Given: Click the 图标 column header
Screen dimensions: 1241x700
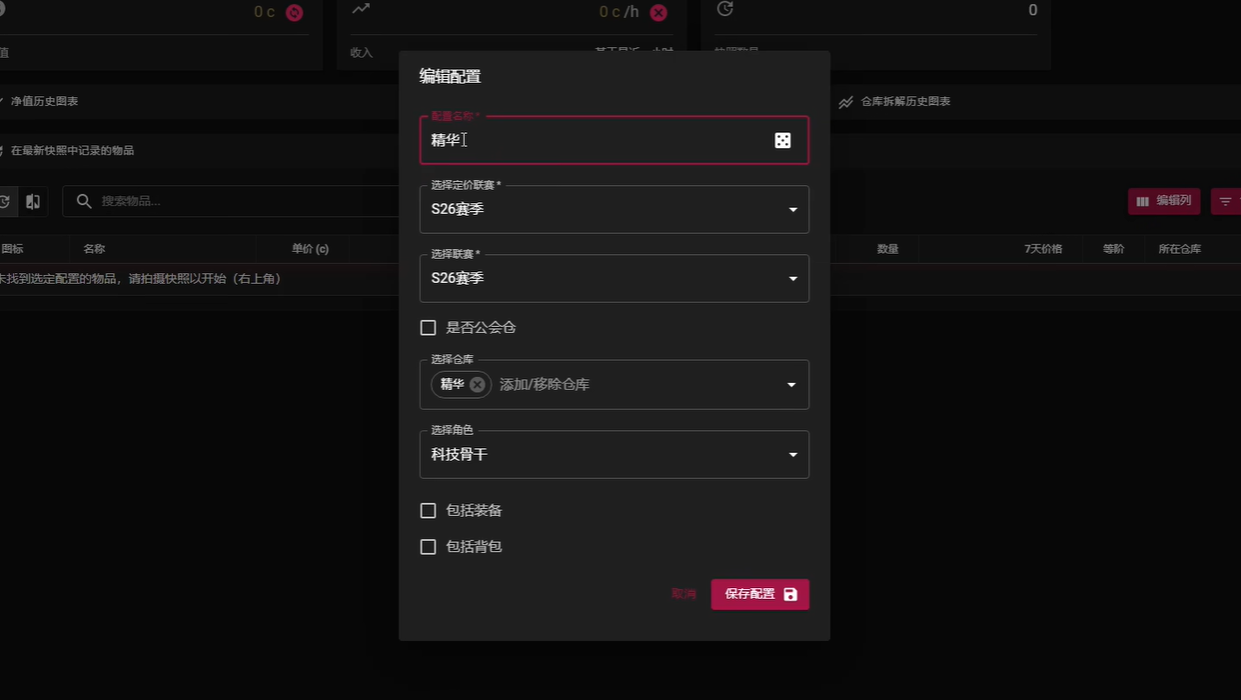Looking at the screenshot, I should (x=12, y=249).
